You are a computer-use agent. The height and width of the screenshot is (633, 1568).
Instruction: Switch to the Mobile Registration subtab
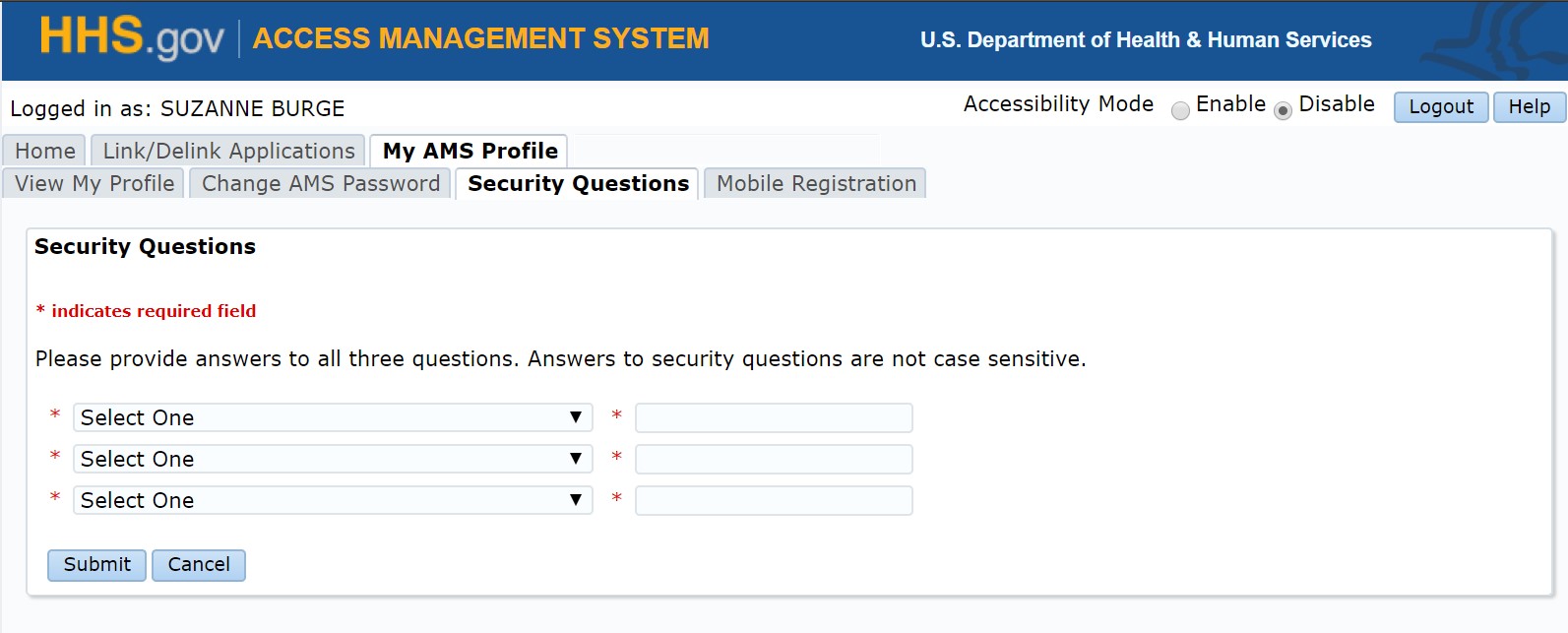[816, 183]
